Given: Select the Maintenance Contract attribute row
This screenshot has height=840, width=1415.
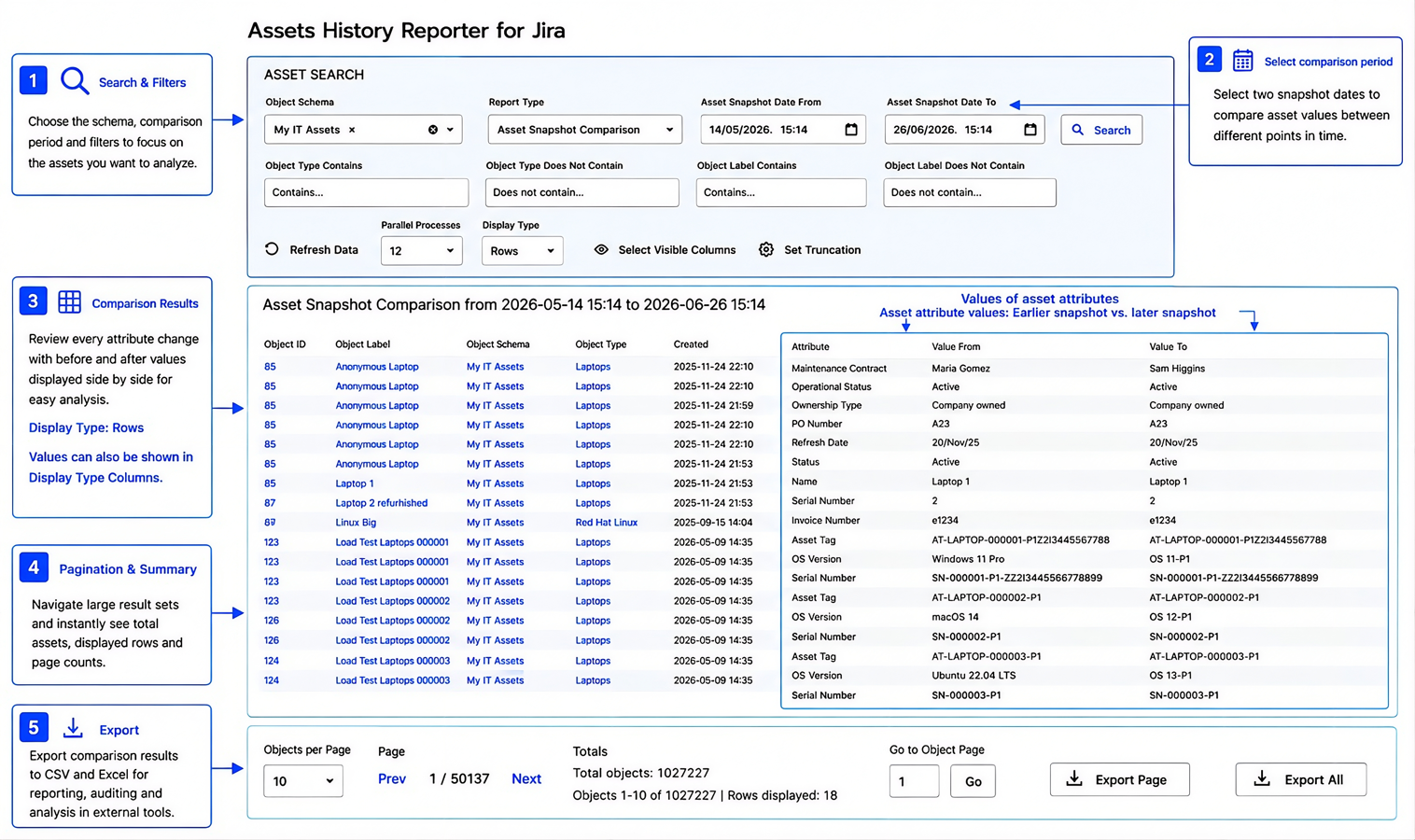Looking at the screenshot, I should pyautogui.click(x=1085, y=369).
